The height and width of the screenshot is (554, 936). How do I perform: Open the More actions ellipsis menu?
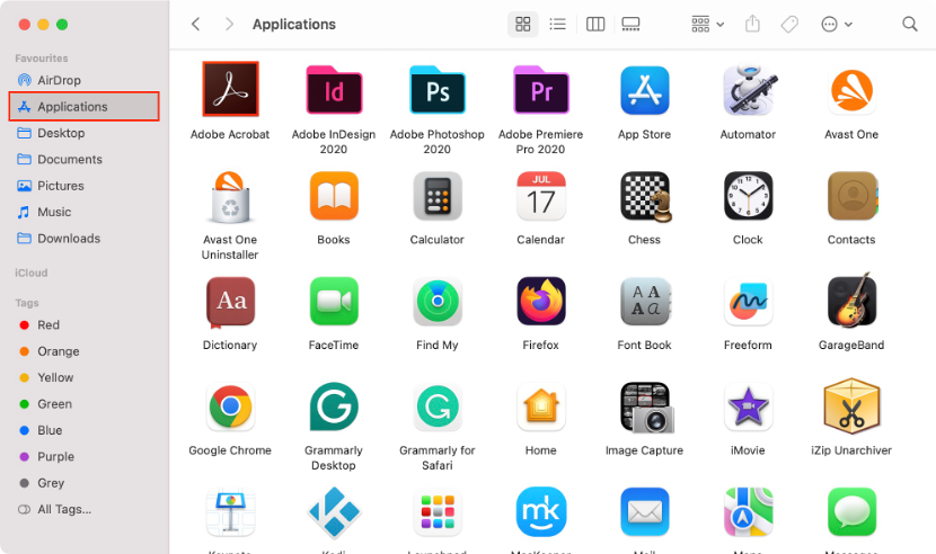pos(836,24)
